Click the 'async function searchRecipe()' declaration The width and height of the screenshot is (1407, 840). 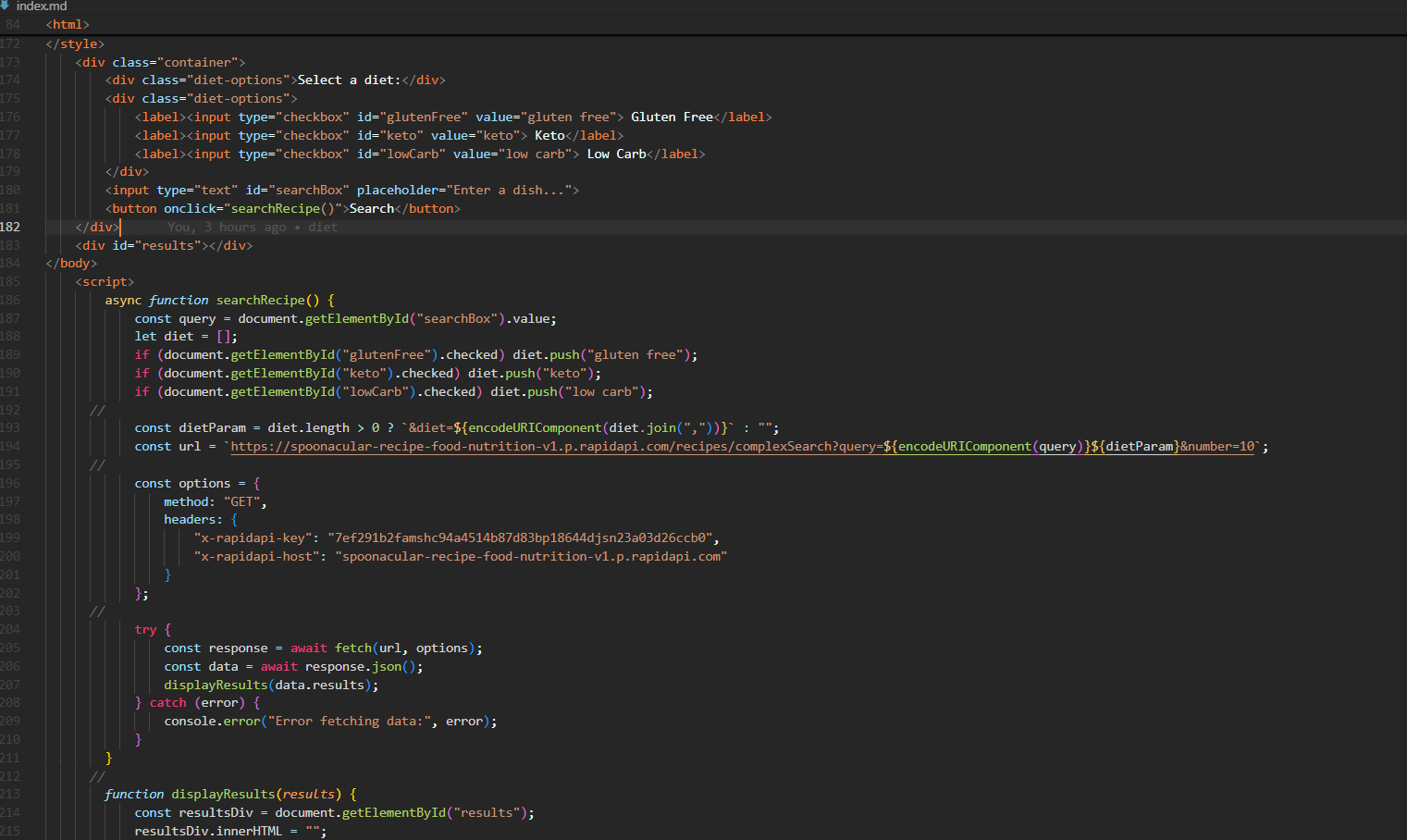[x=212, y=301]
